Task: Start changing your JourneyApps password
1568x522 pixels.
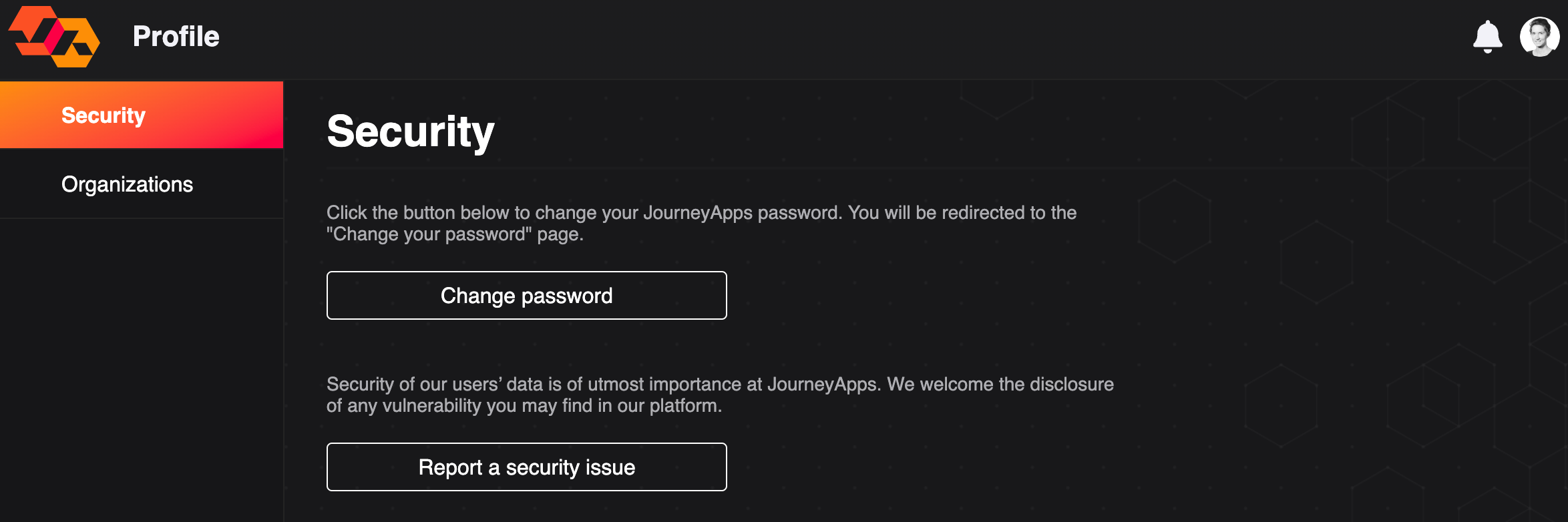Action: point(526,295)
